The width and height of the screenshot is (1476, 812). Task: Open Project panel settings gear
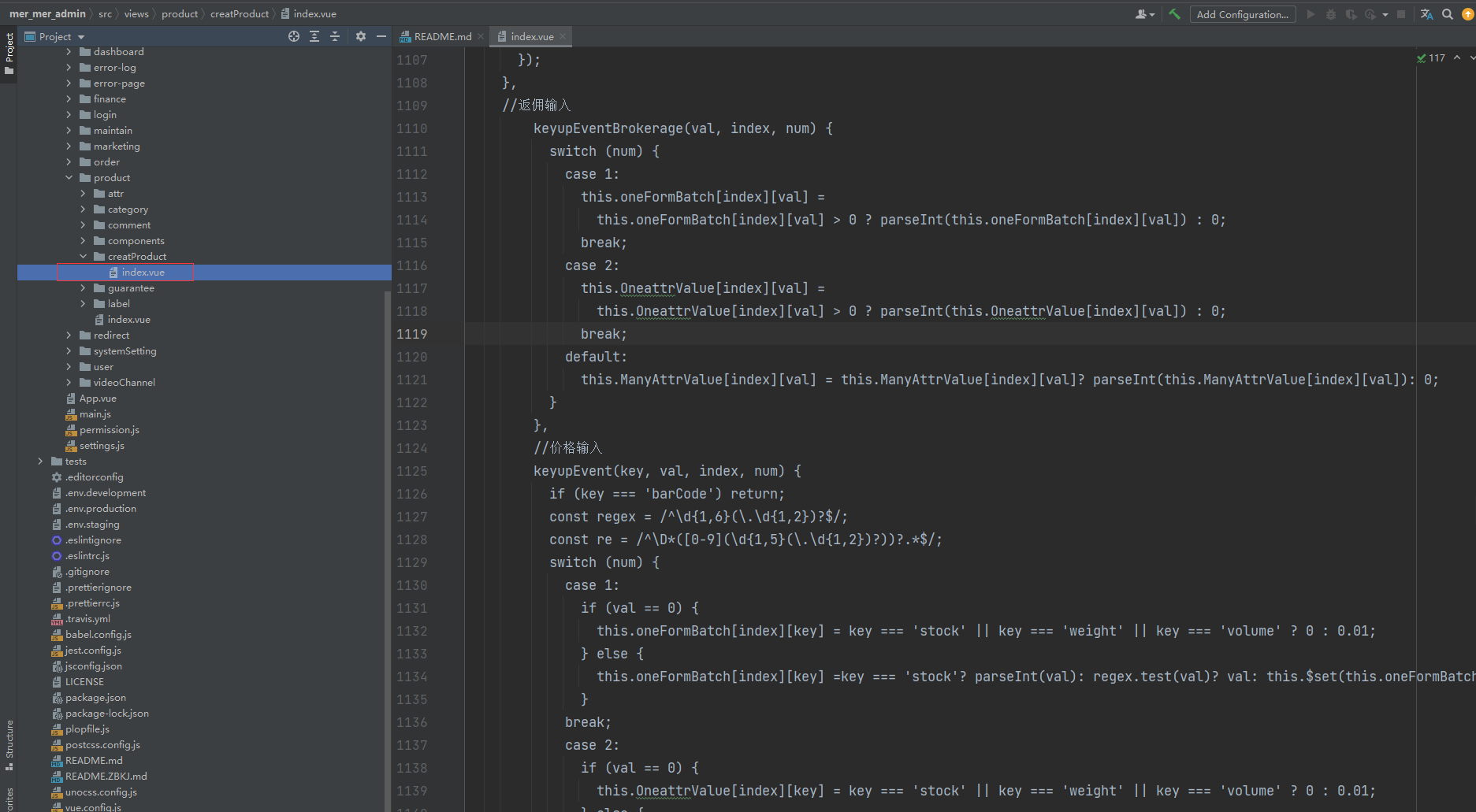coord(361,36)
